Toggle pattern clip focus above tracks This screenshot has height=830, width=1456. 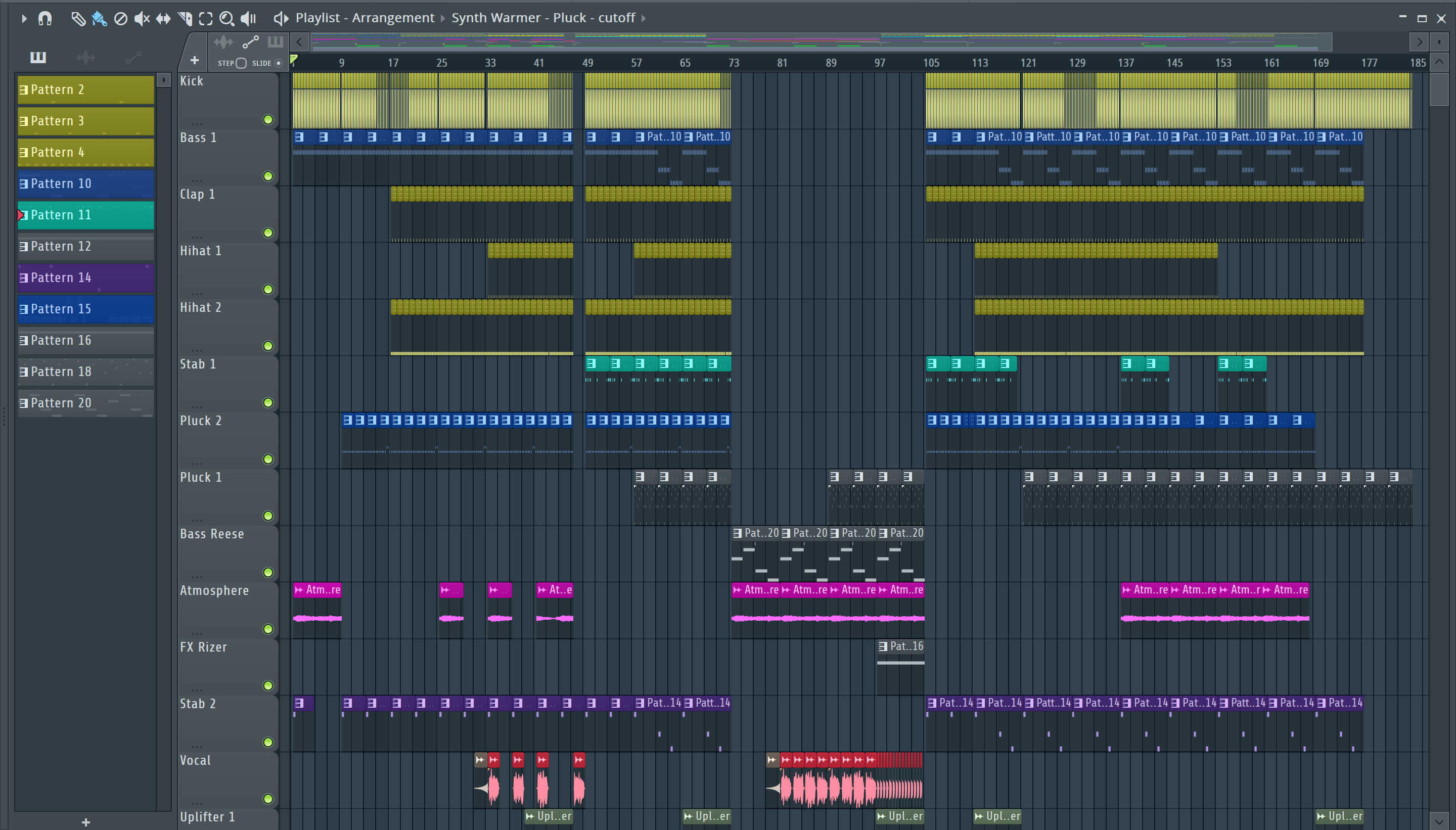point(276,41)
